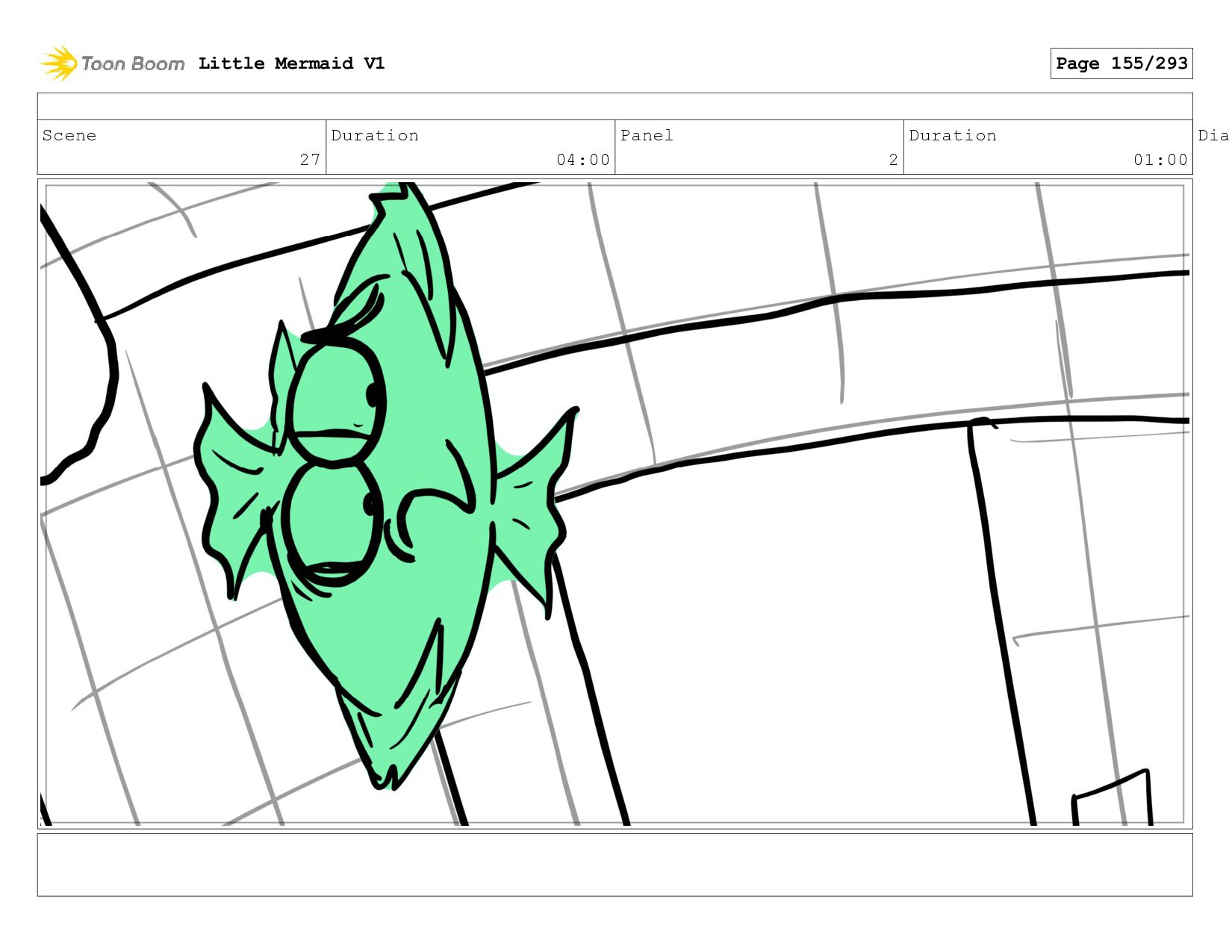Select the 'Little Mermaid V1' title text
This screenshot has width=1232, height=952.
point(292,63)
